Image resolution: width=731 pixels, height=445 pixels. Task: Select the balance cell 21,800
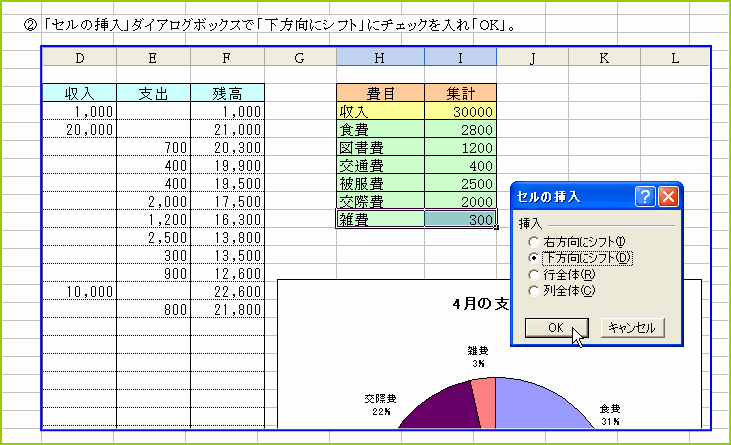(228, 309)
